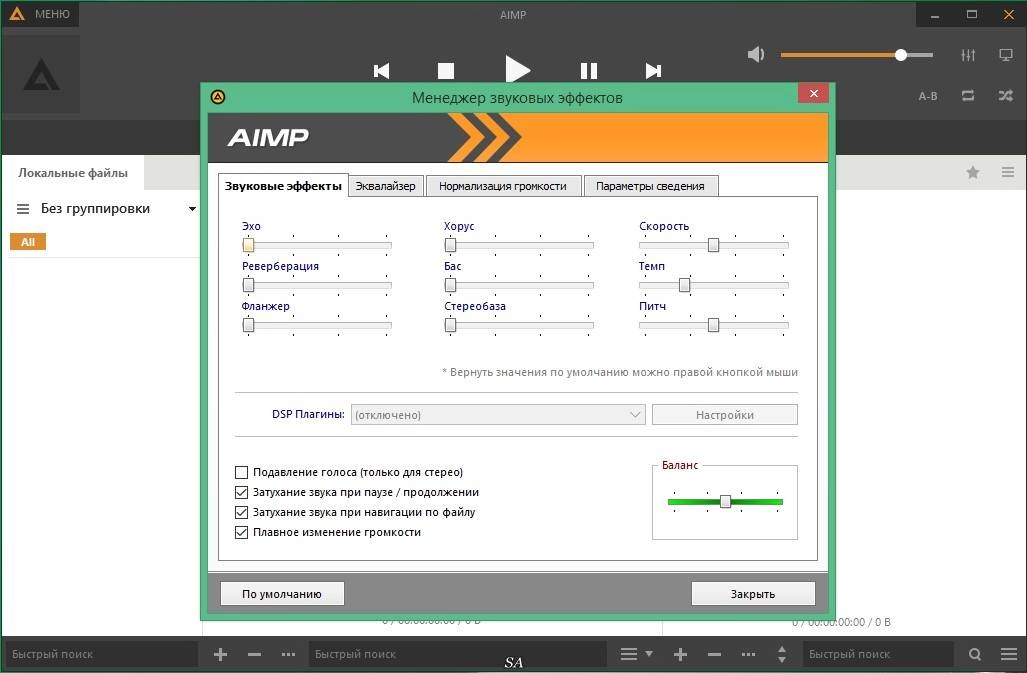The width and height of the screenshot is (1027, 673).
Task: Toggle A-B repeat section
Action: (927, 96)
